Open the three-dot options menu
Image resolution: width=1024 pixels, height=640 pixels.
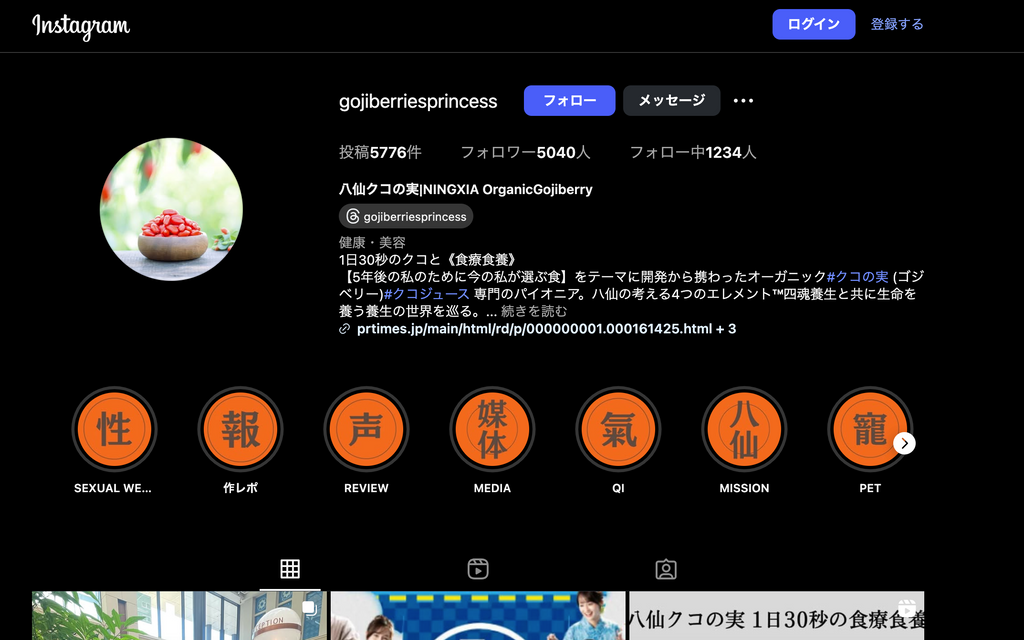click(743, 101)
